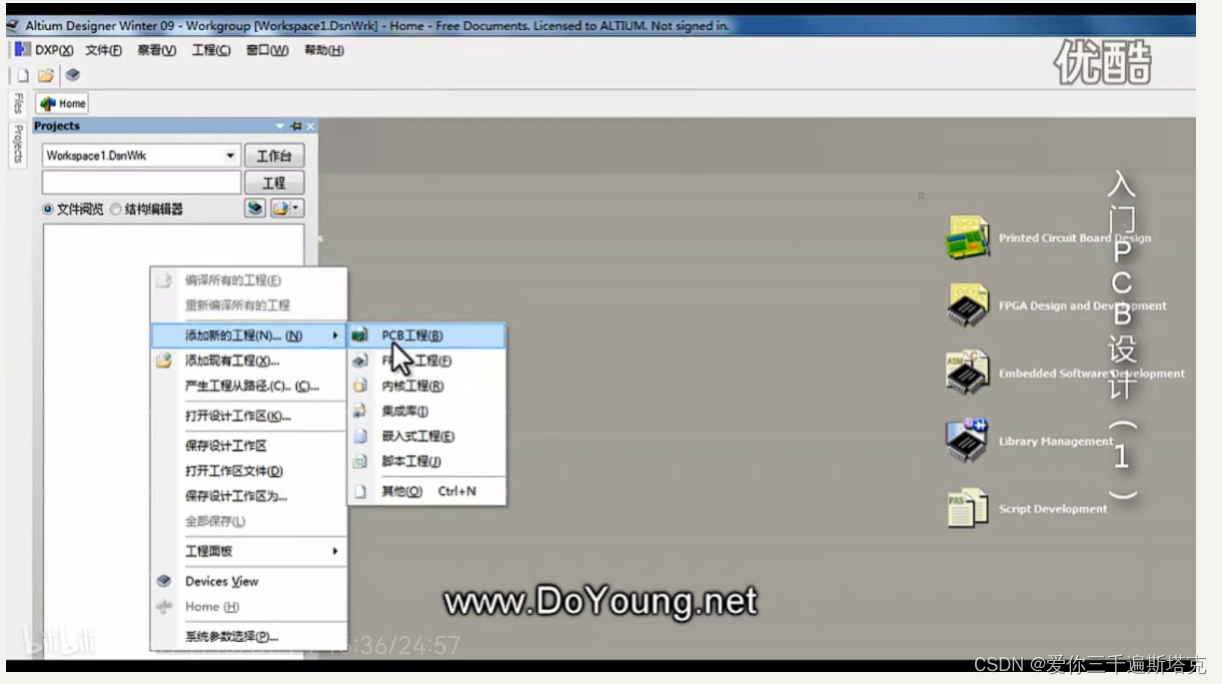
Task: Click the FPGA Design and Development icon
Action: [x=968, y=305]
